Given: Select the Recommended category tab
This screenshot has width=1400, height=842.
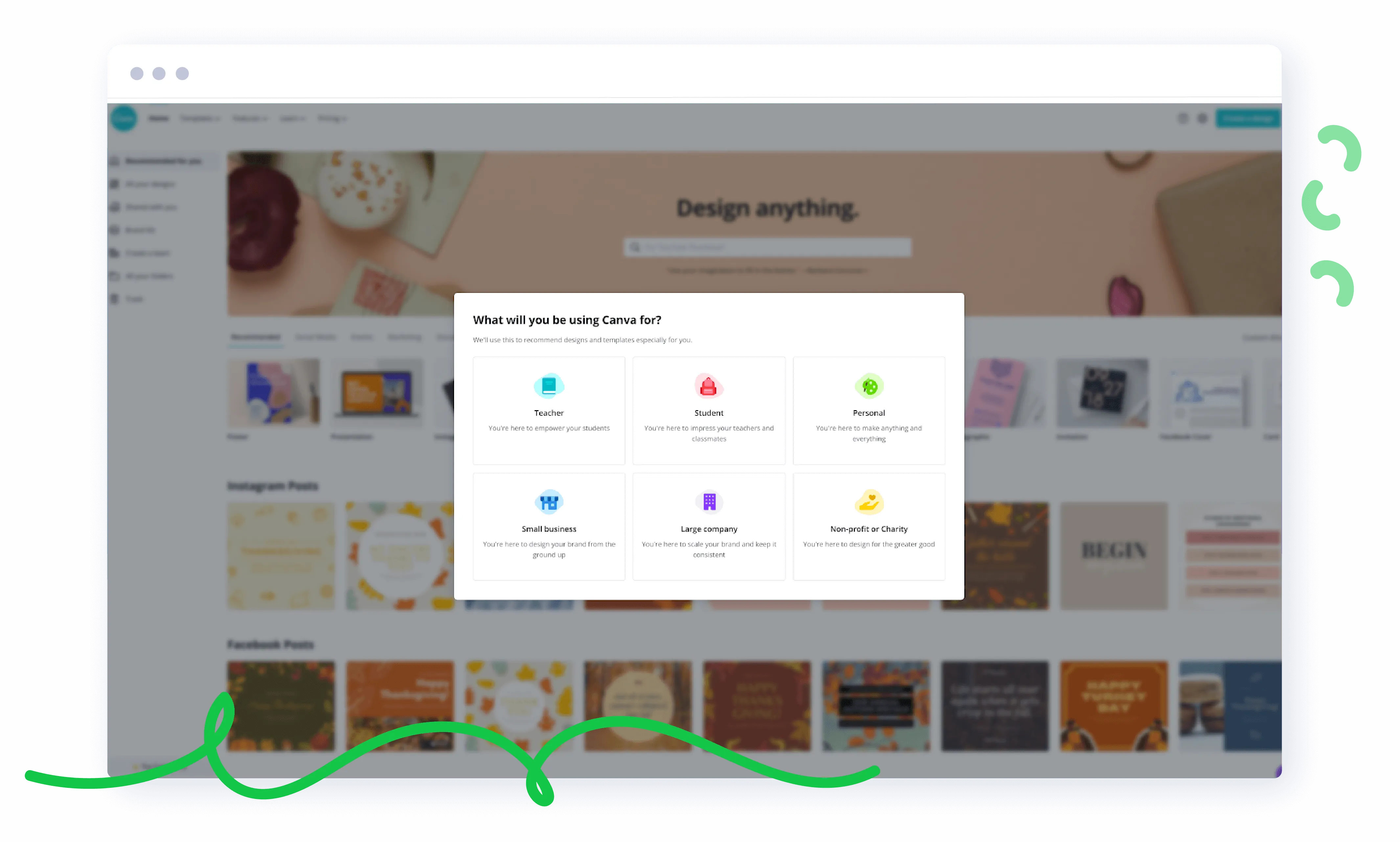Looking at the screenshot, I should tap(256, 337).
